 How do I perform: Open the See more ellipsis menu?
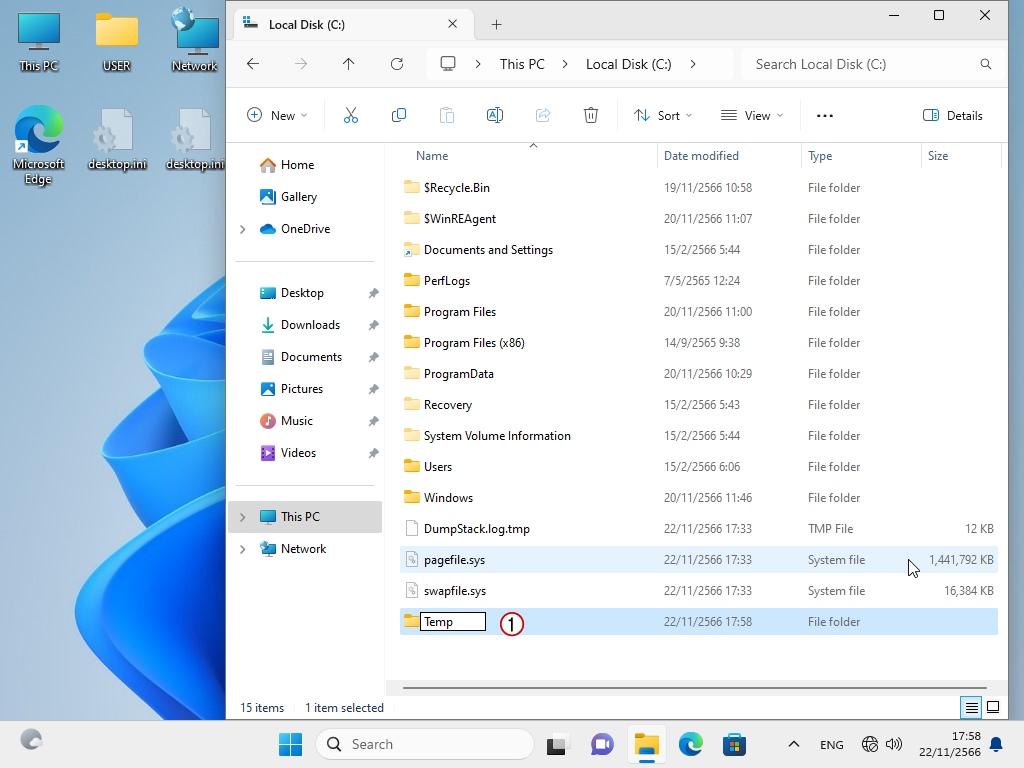pyautogui.click(x=825, y=115)
